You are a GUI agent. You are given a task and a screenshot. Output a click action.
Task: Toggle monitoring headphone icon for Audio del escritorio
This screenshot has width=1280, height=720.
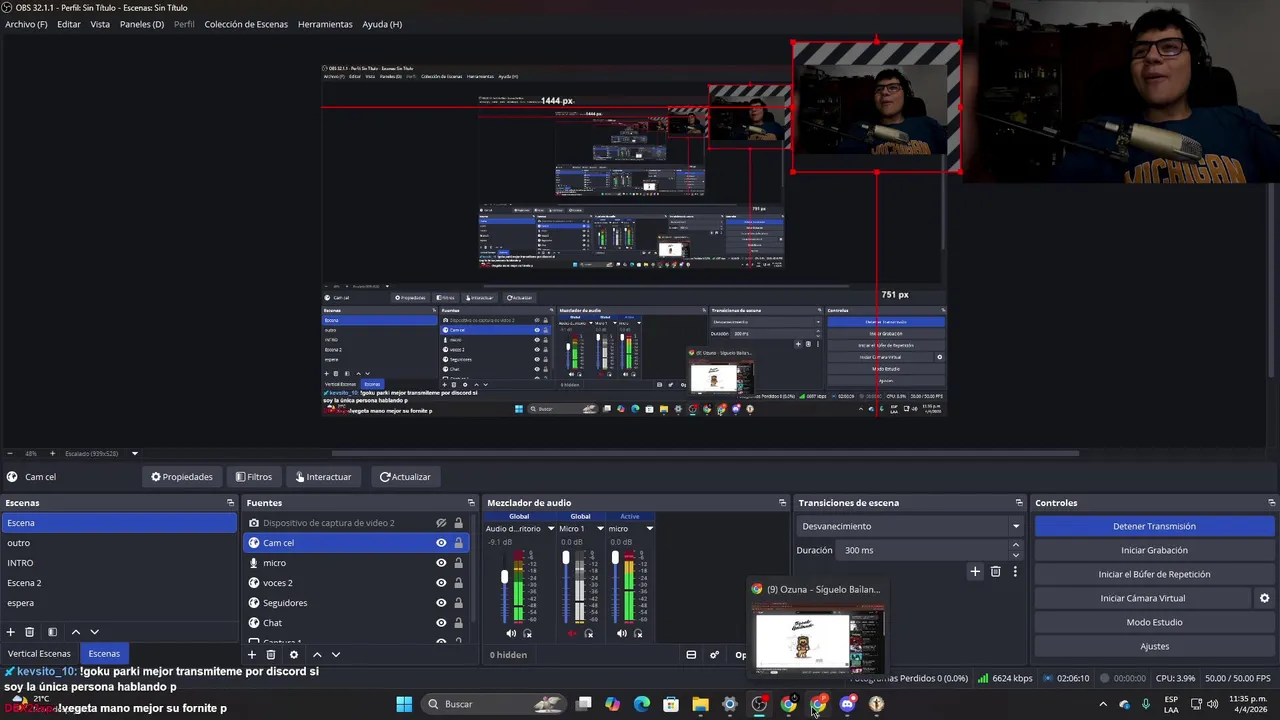527,633
